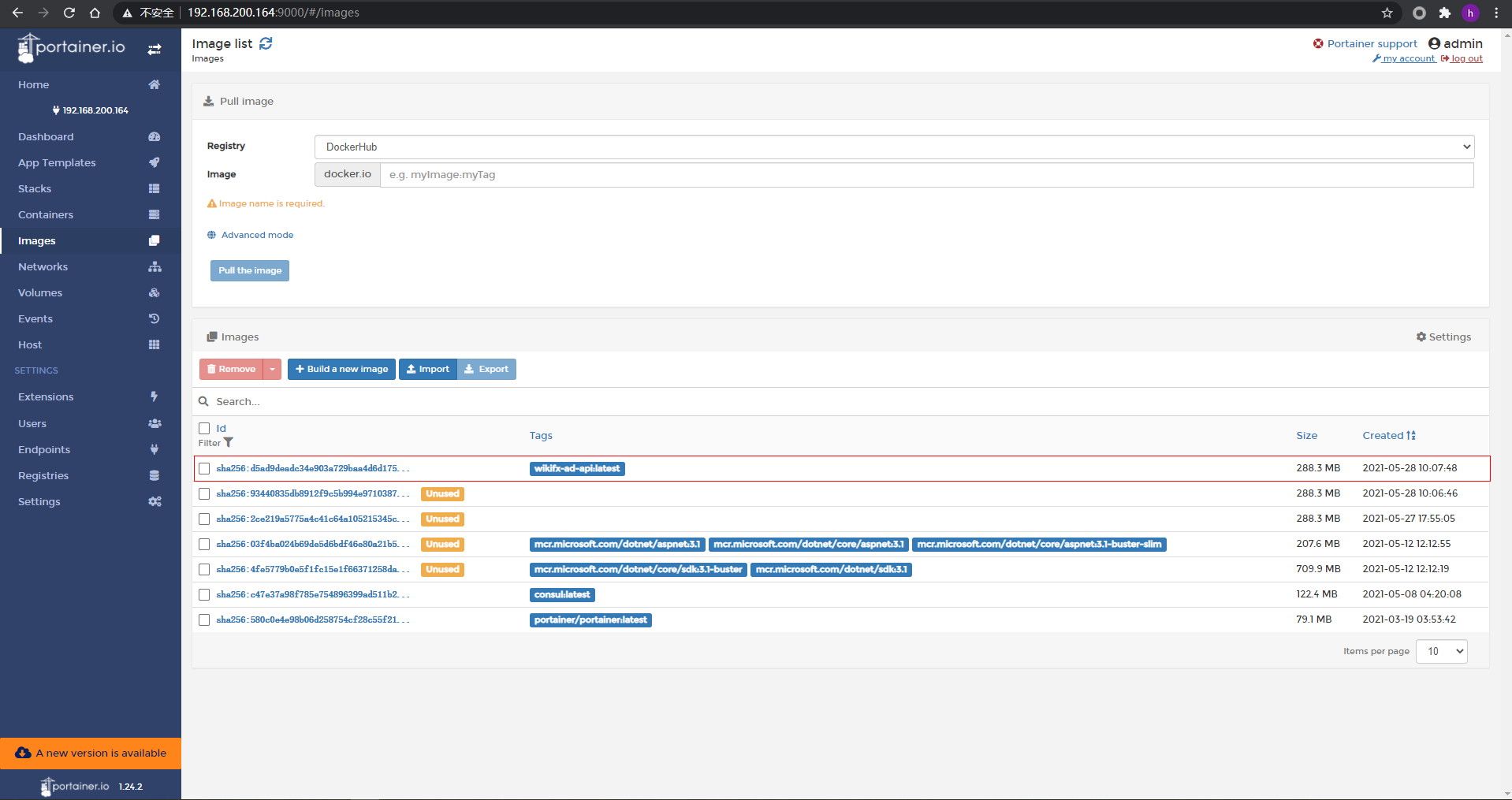Click the Home house icon
This screenshot has width=1512, height=800.
tap(155, 84)
